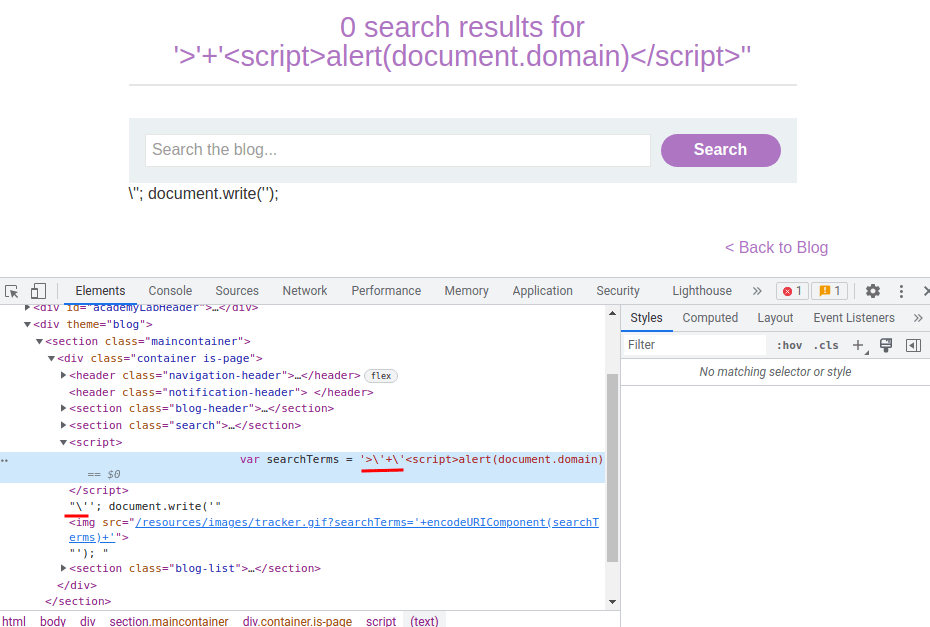The image size is (930, 627).
Task: Click the red error counter badge
Action: 791,291
